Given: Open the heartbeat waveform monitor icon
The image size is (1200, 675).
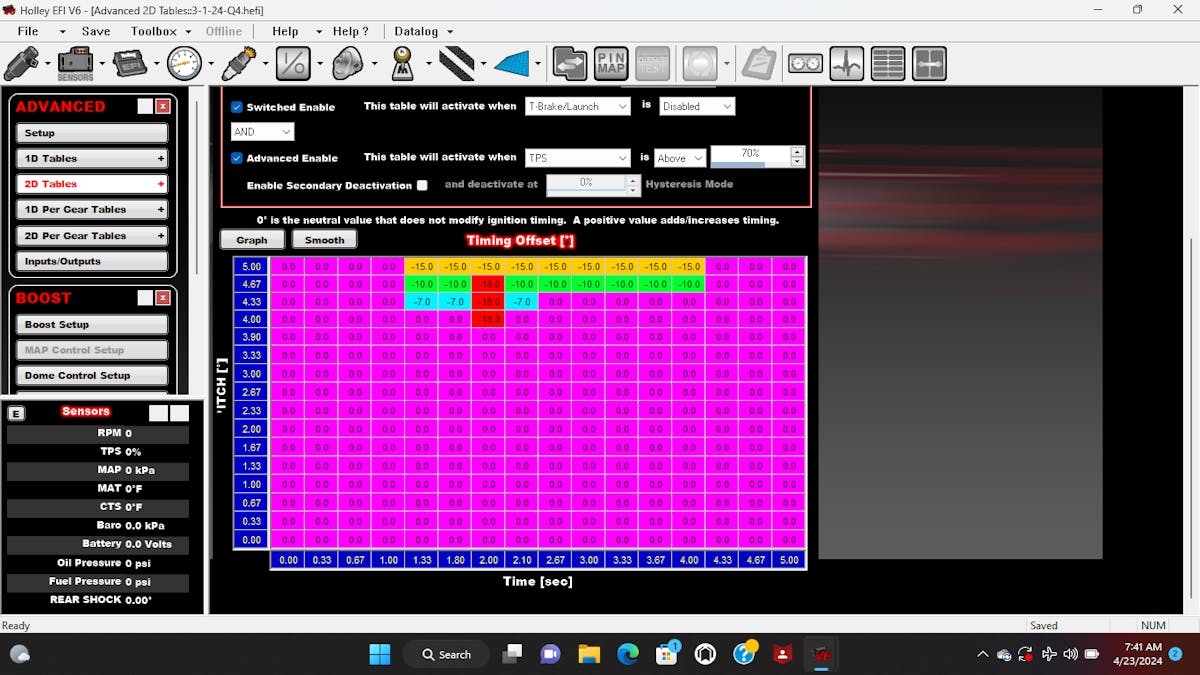Looking at the screenshot, I should coord(847,63).
